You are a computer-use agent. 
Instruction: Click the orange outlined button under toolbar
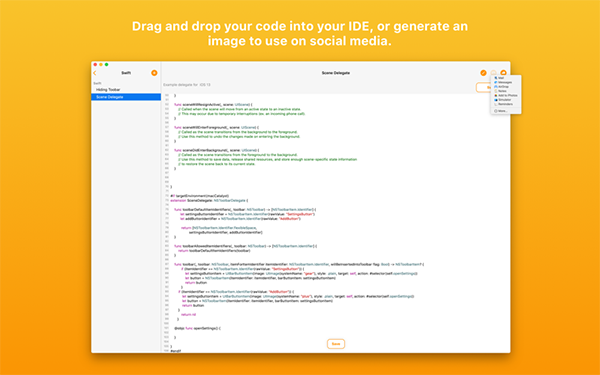tap(483, 88)
